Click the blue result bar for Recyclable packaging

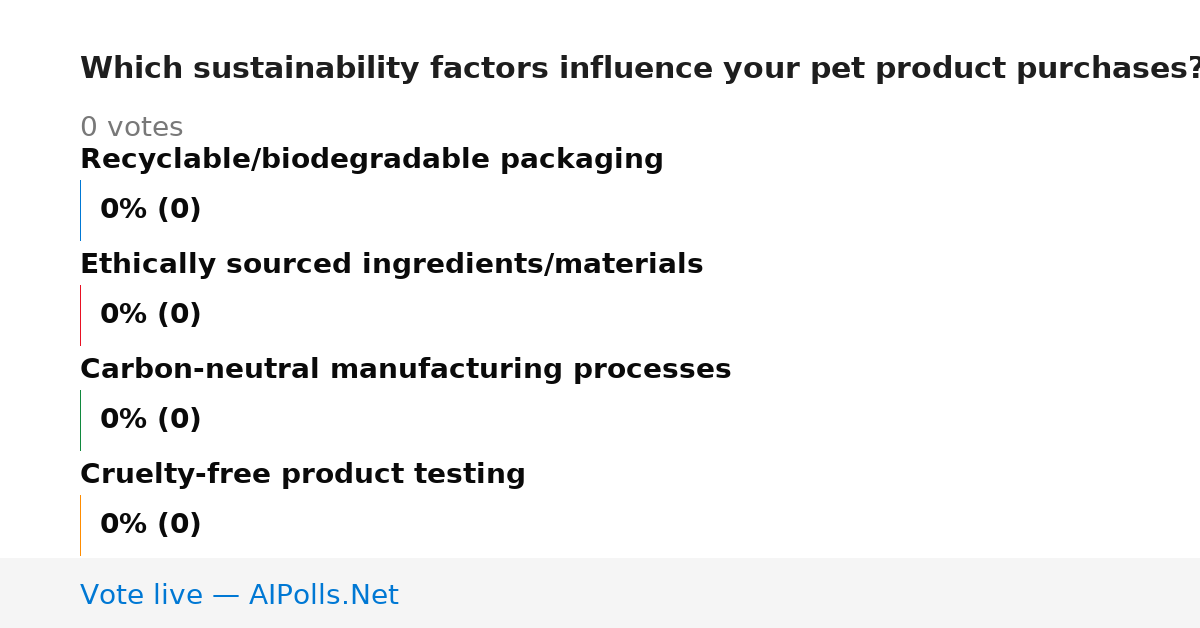(80, 210)
